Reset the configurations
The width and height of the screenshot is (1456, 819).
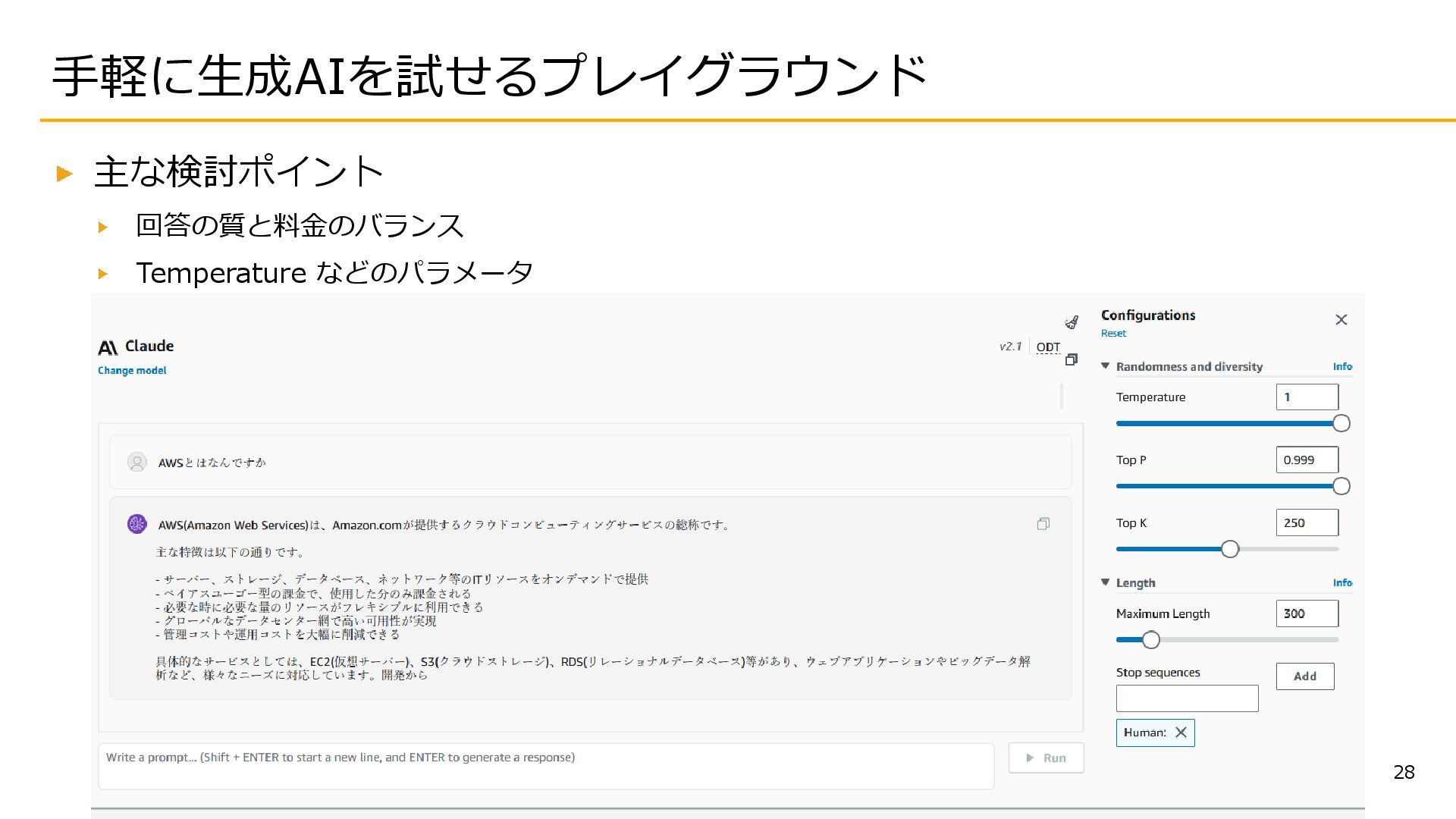[x=1113, y=333]
